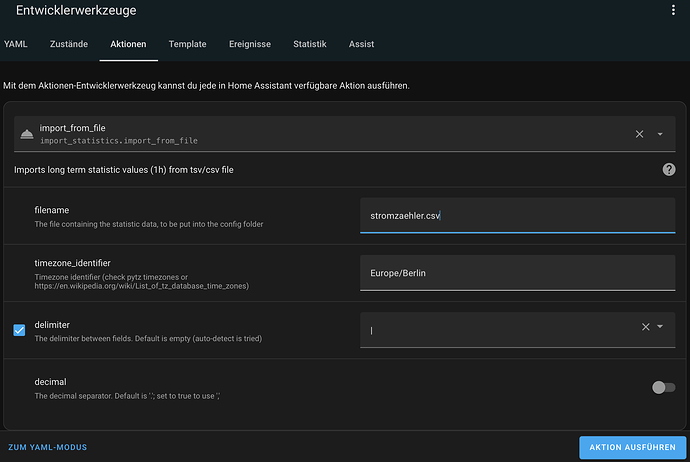Open the three-dot overflow menu

point(673,10)
